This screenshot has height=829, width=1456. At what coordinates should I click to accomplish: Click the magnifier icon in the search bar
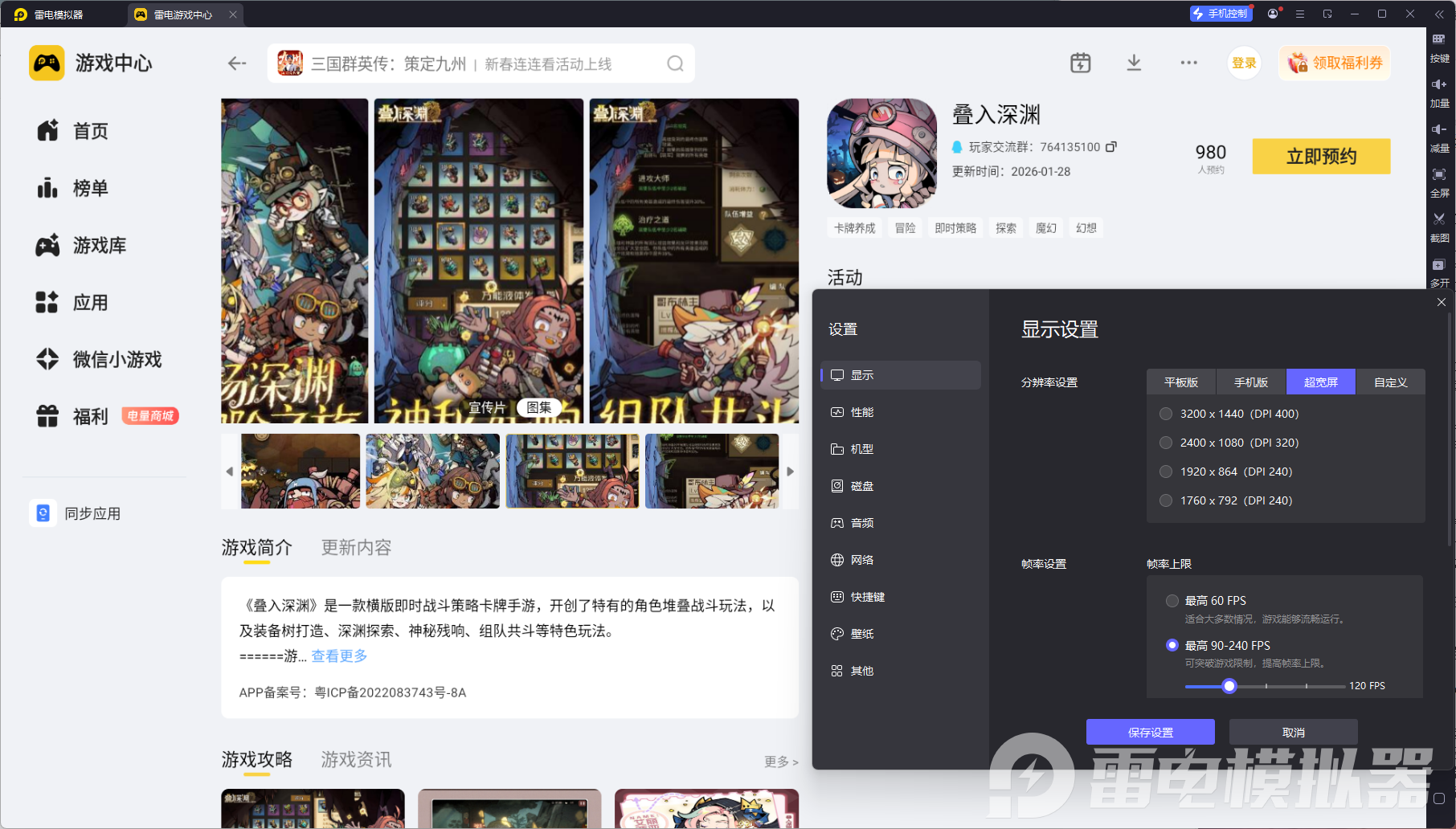[x=675, y=63]
